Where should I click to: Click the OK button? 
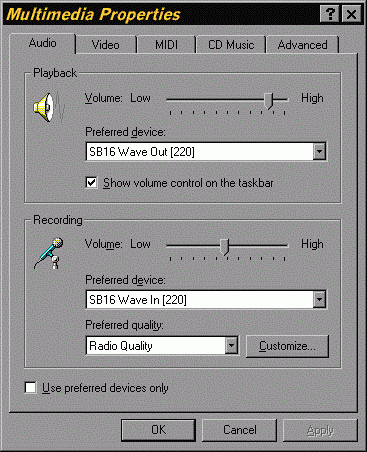158,430
